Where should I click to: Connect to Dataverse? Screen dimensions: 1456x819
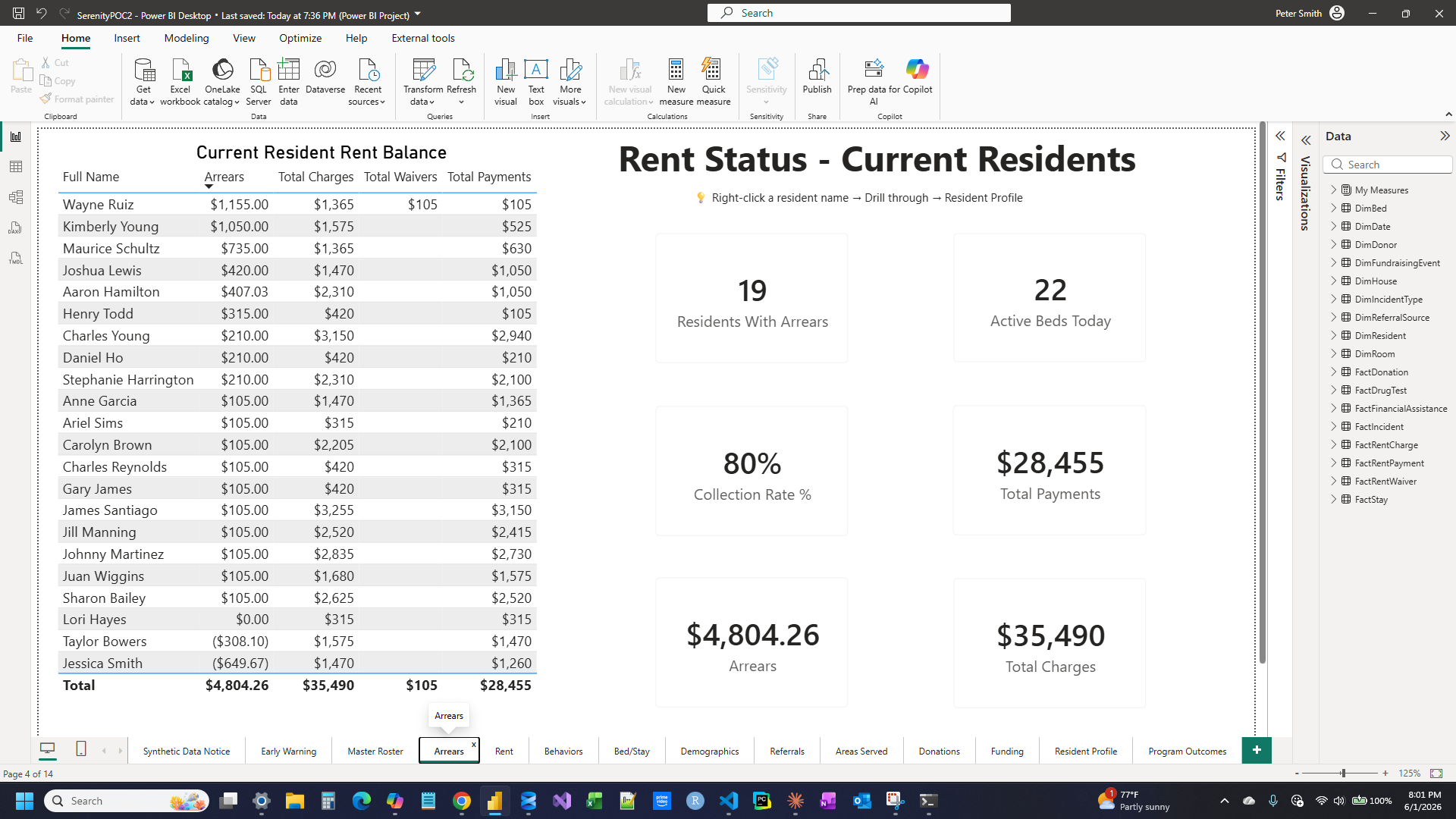(x=325, y=76)
